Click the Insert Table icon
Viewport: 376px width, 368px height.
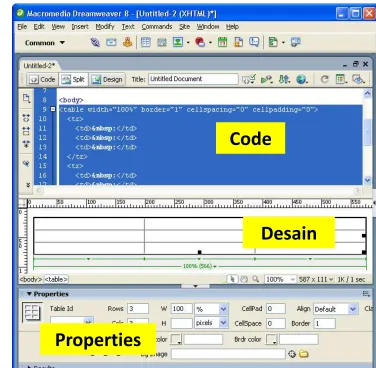(146, 42)
